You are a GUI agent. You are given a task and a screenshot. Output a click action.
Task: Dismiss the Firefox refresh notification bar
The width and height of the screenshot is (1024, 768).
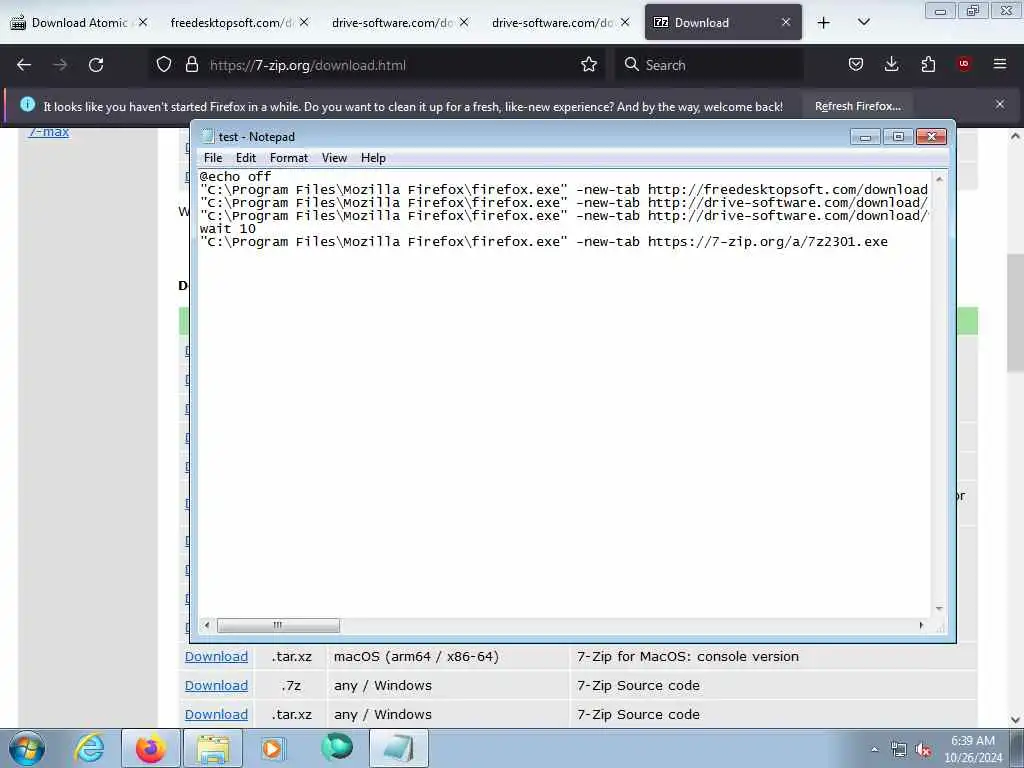pos(1000,104)
